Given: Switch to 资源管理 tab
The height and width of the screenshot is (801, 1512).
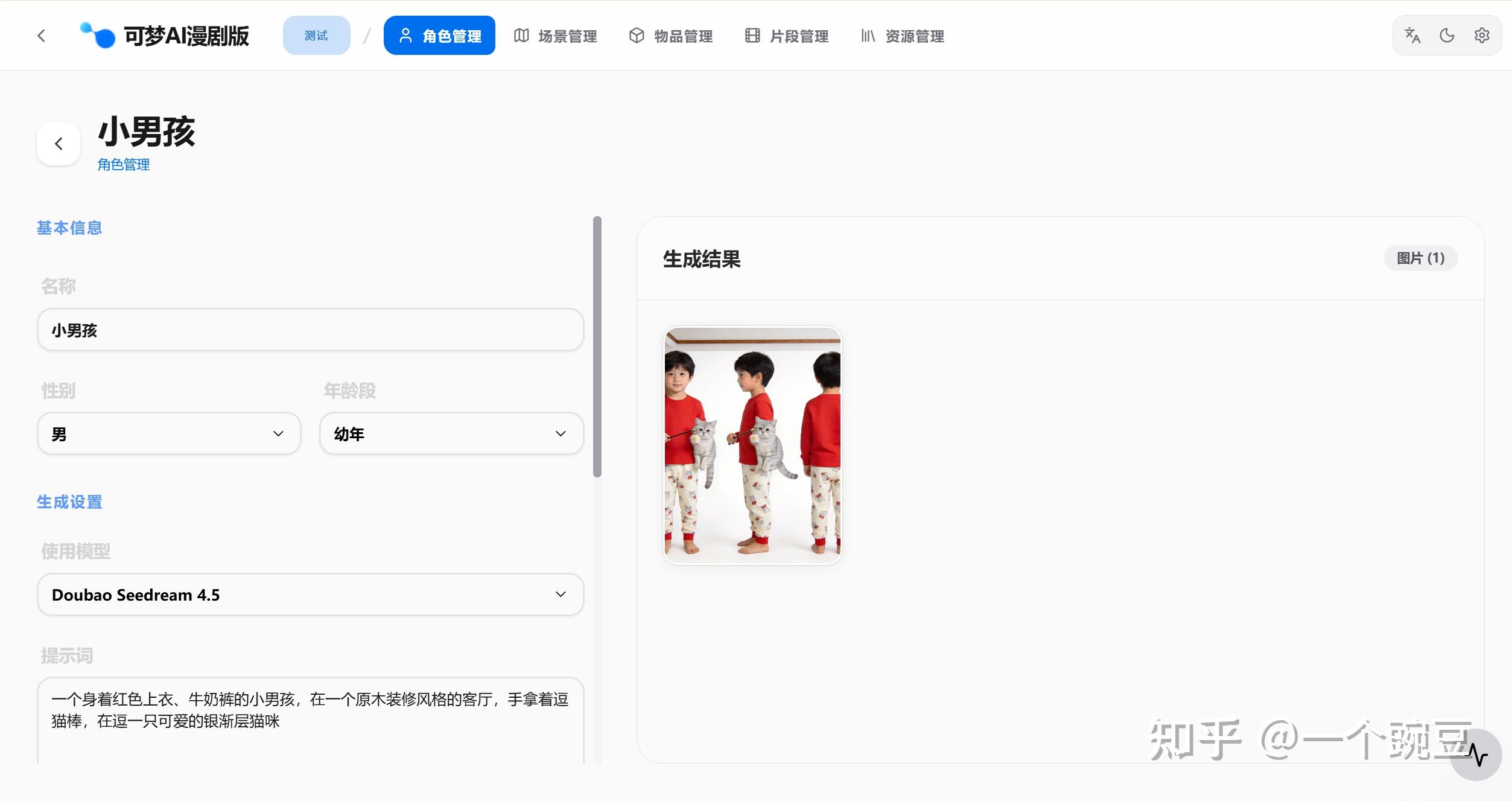Looking at the screenshot, I should 903,36.
